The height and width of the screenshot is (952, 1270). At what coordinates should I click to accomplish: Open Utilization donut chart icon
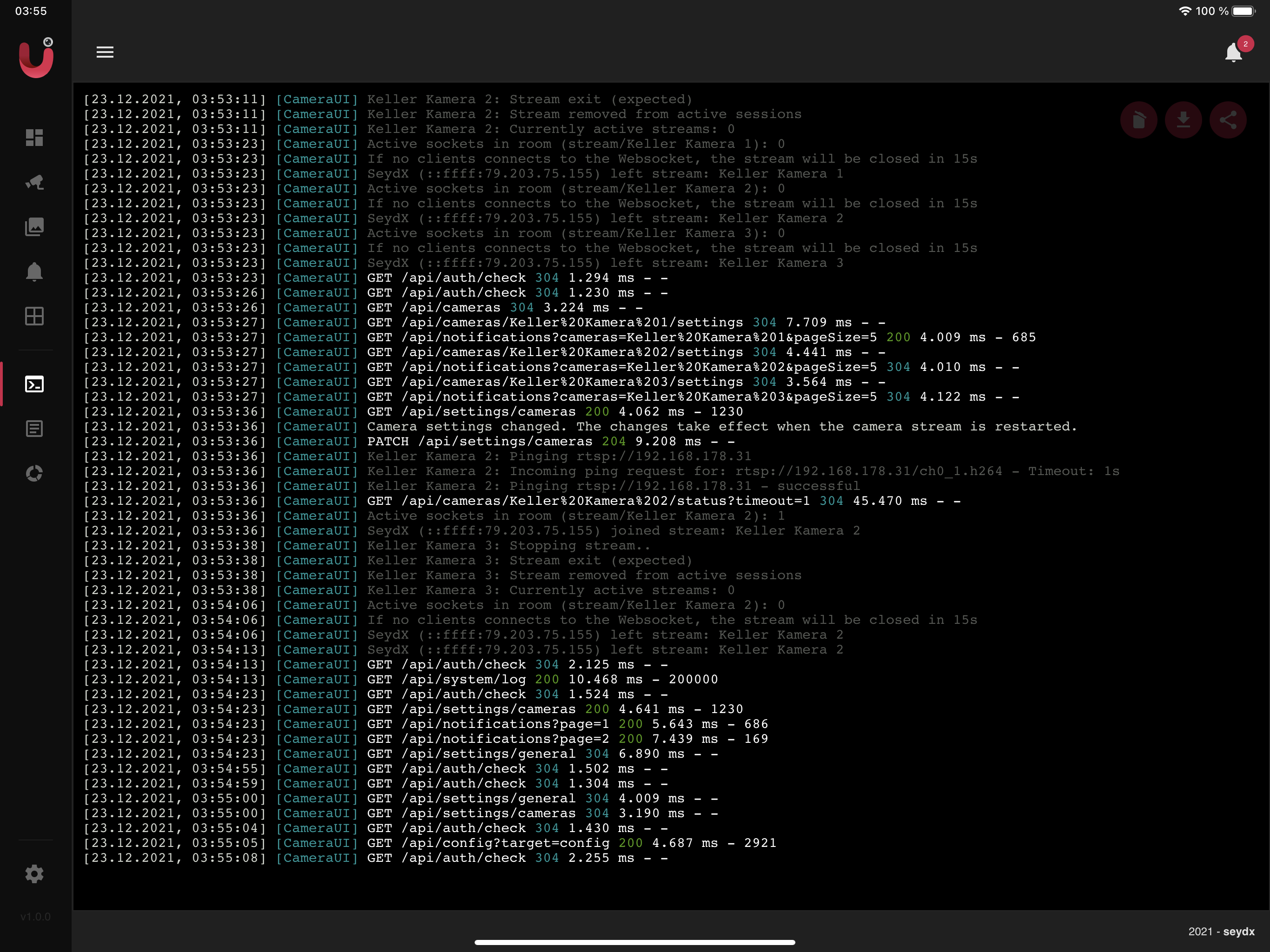tap(34, 474)
